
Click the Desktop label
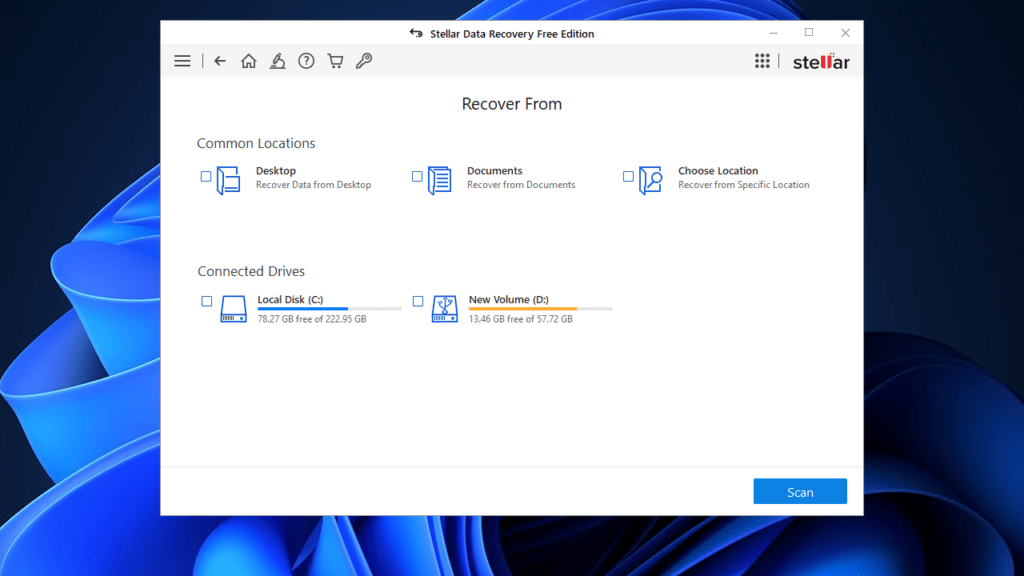(276, 170)
